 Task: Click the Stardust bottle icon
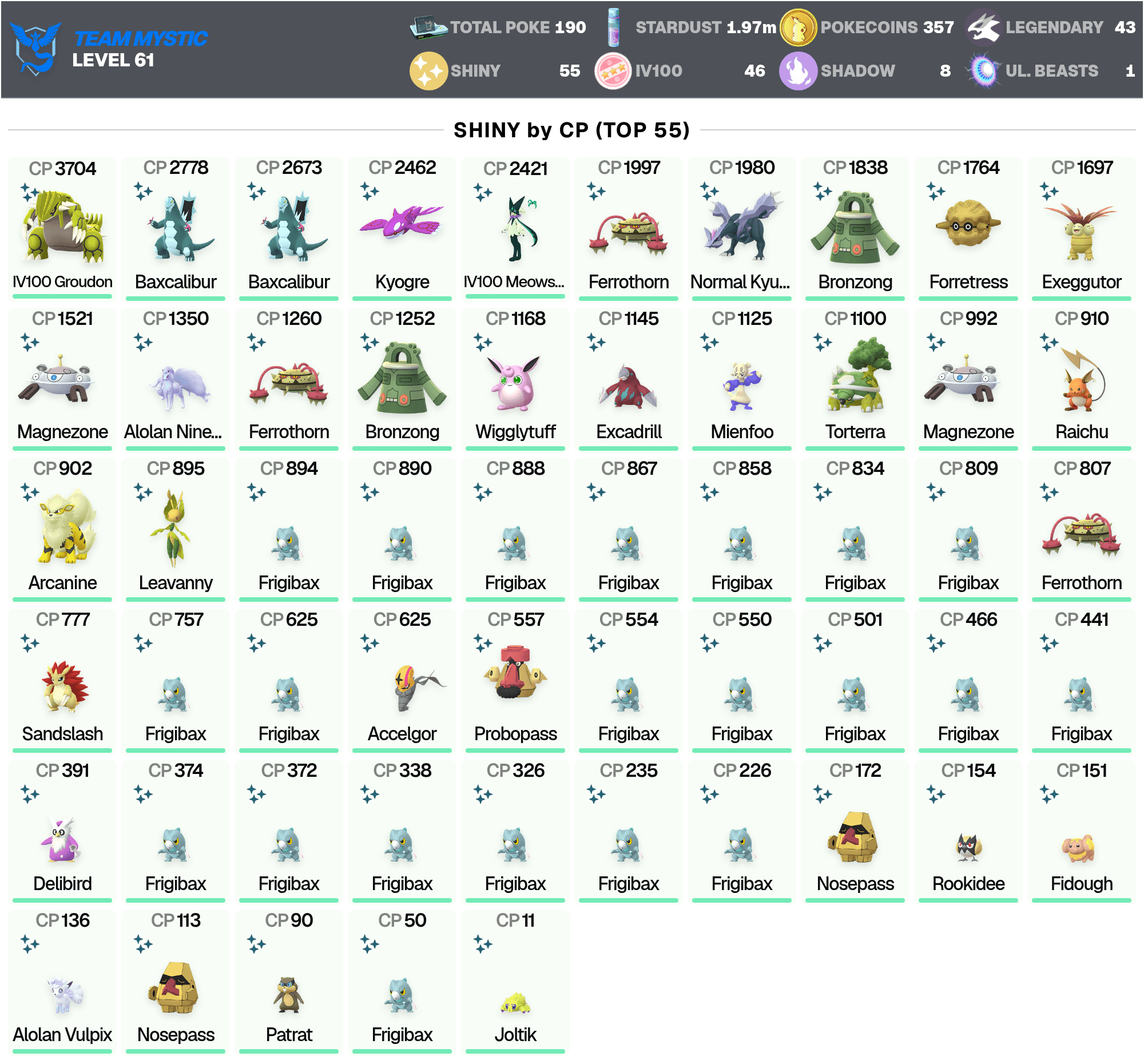coord(613,27)
